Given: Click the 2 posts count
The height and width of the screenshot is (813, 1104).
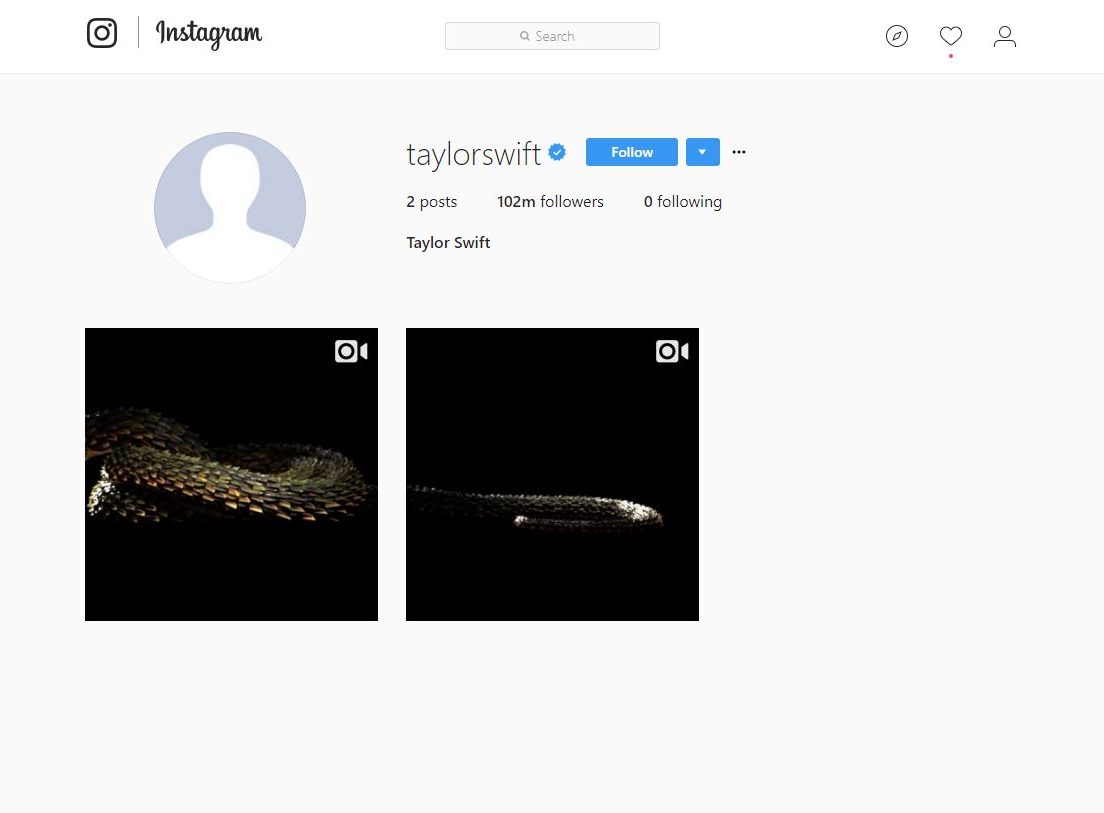Looking at the screenshot, I should (432, 202).
